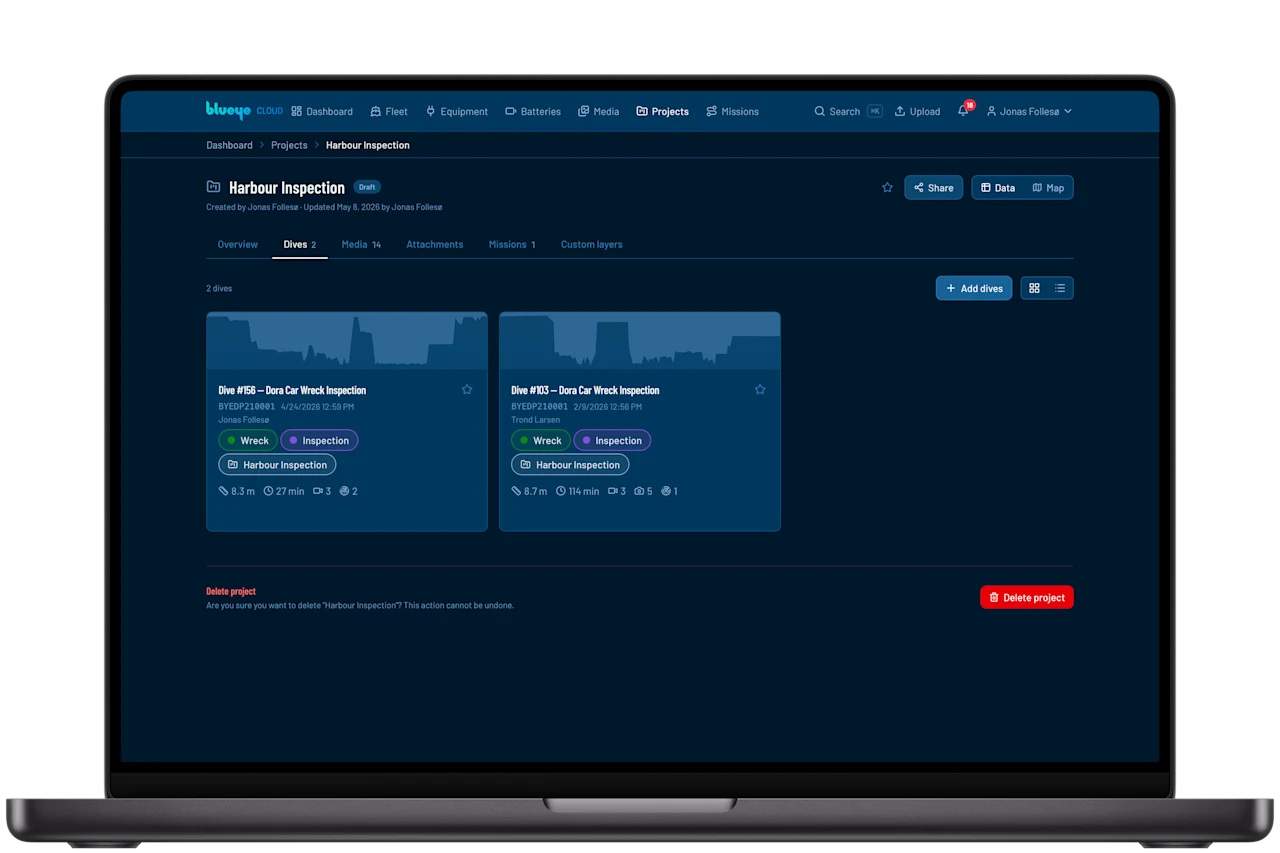Open Dashboard in top navigation
Viewport: 1280px width, 853px height.
click(x=322, y=111)
